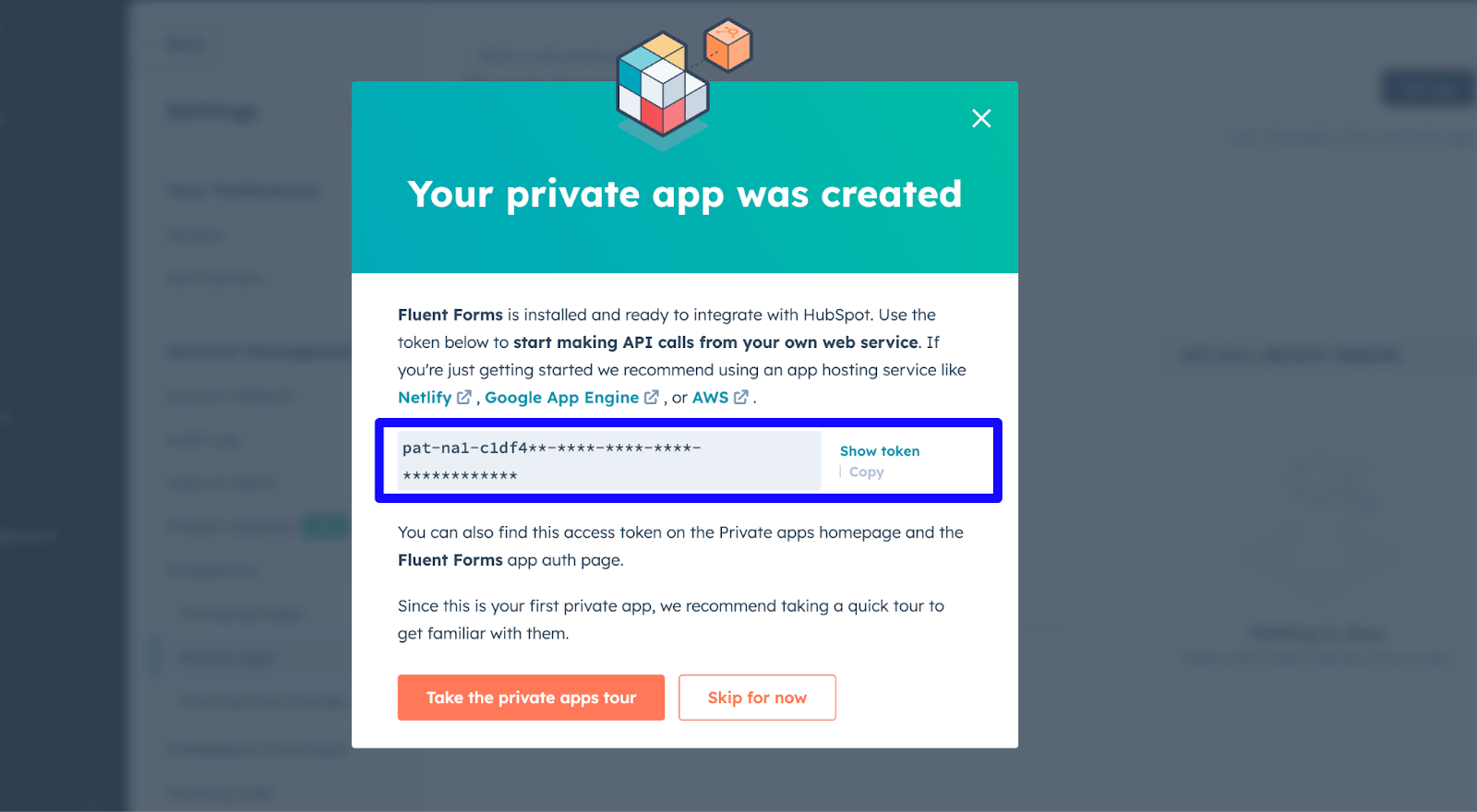
Task: Click the masked pat-na1 token field
Action: (609, 461)
